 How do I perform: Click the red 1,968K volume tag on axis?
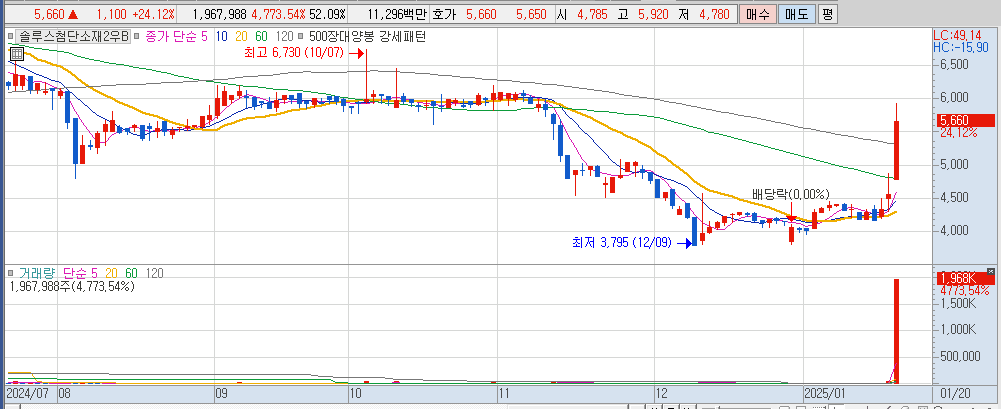click(x=965, y=278)
